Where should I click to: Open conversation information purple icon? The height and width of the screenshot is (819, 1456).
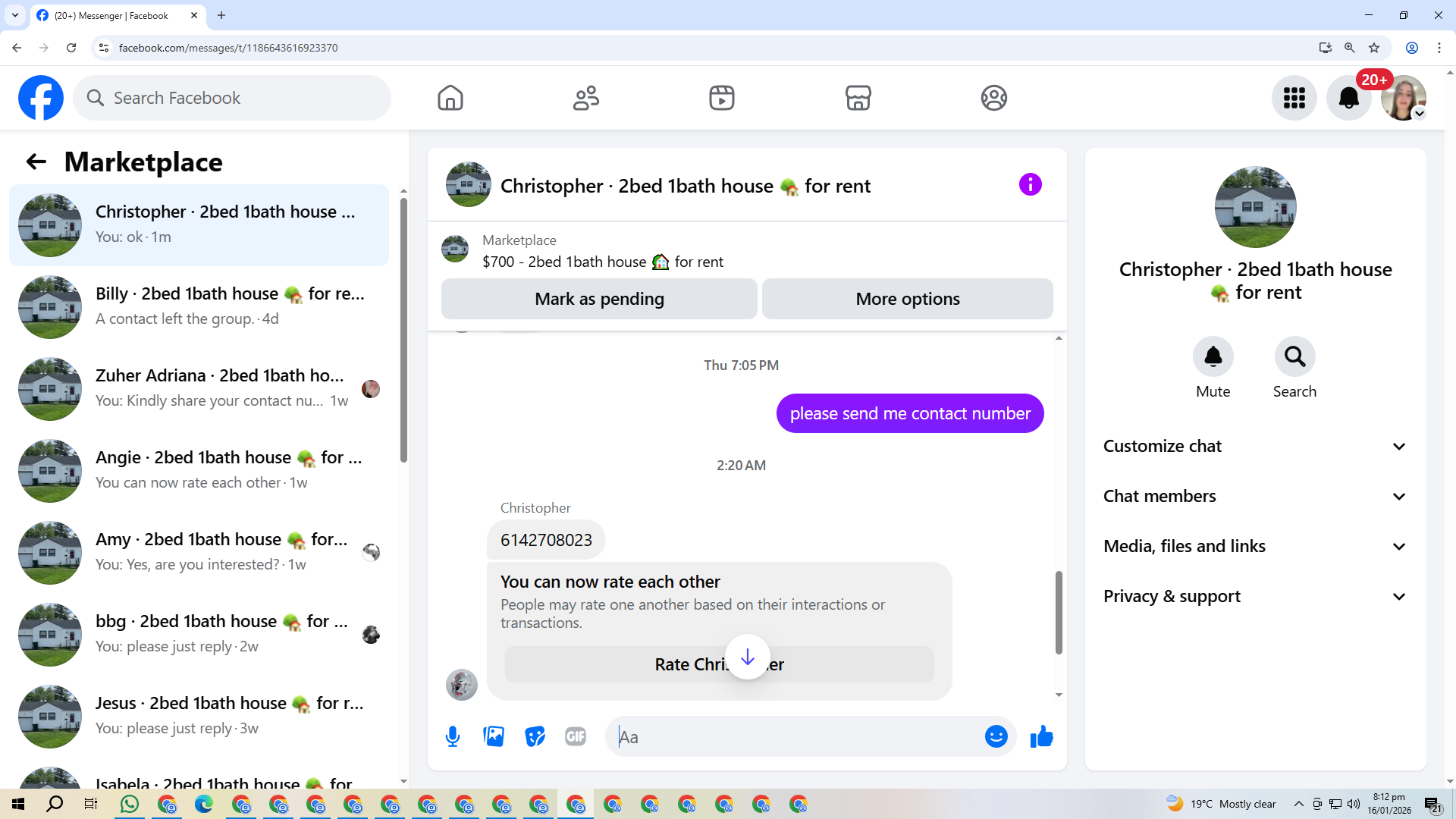click(1030, 184)
